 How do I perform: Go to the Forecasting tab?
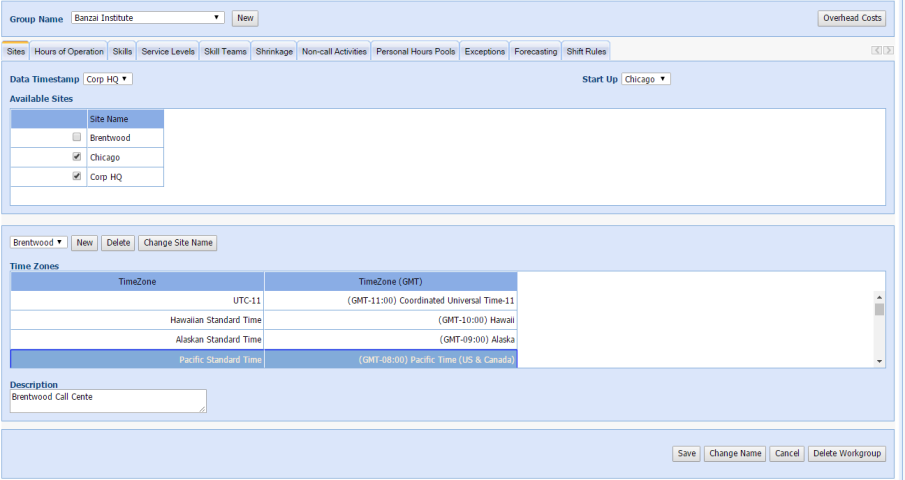pos(536,51)
